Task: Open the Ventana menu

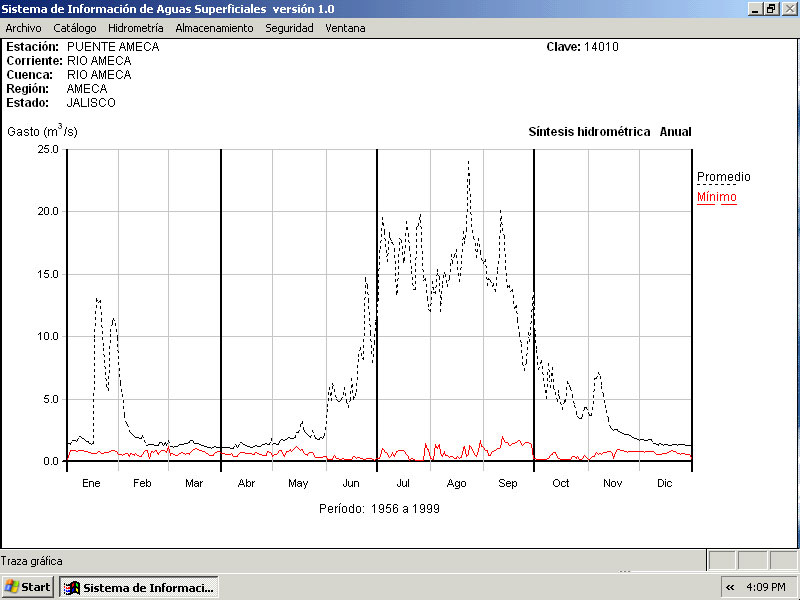Action: [x=345, y=28]
